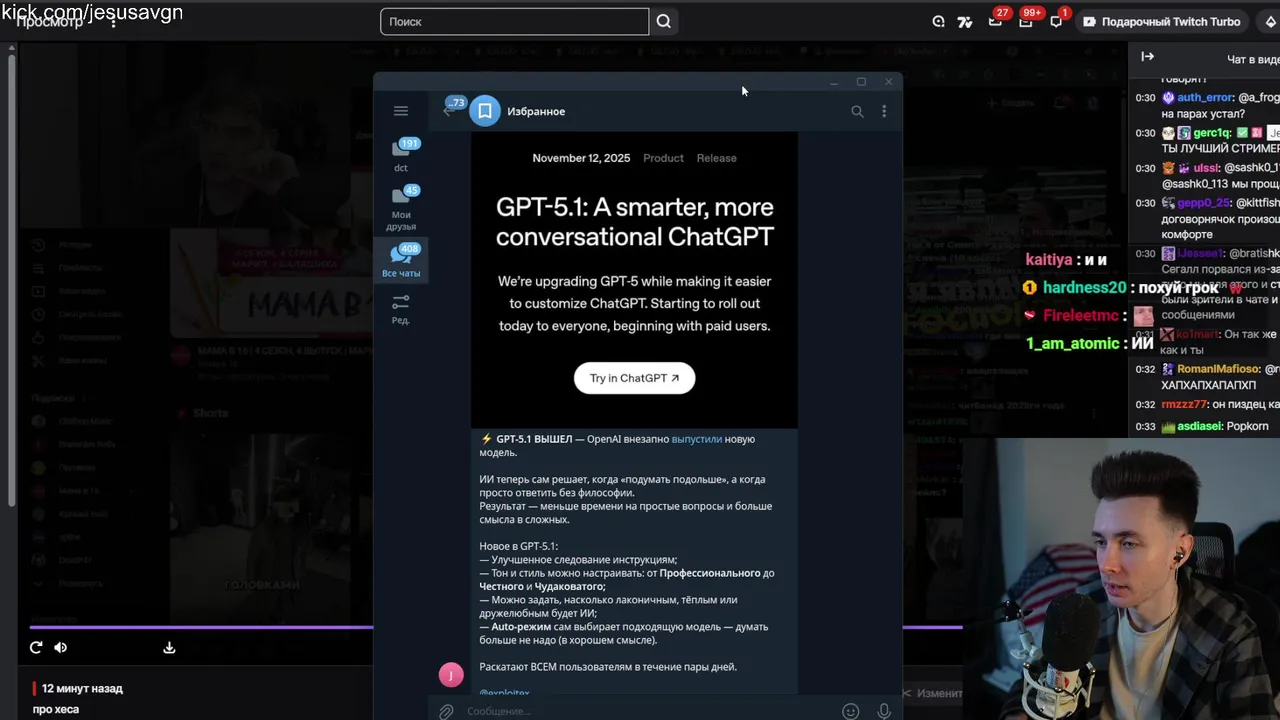This screenshot has height=720, width=1280.
Task: Click the 'November 12, 2025' date text
Action: click(x=581, y=158)
